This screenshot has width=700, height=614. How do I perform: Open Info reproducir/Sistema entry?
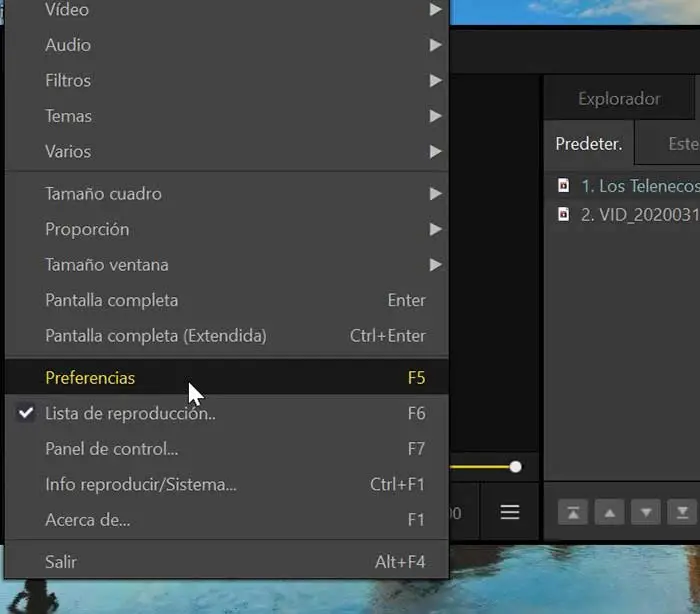pos(226,485)
